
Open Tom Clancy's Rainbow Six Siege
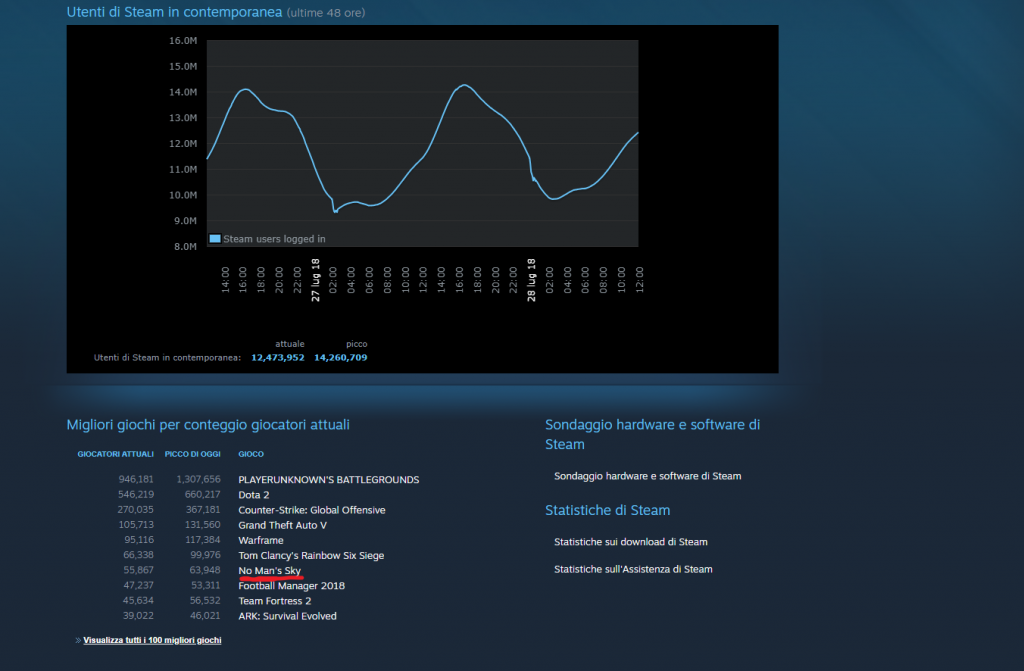tap(311, 555)
